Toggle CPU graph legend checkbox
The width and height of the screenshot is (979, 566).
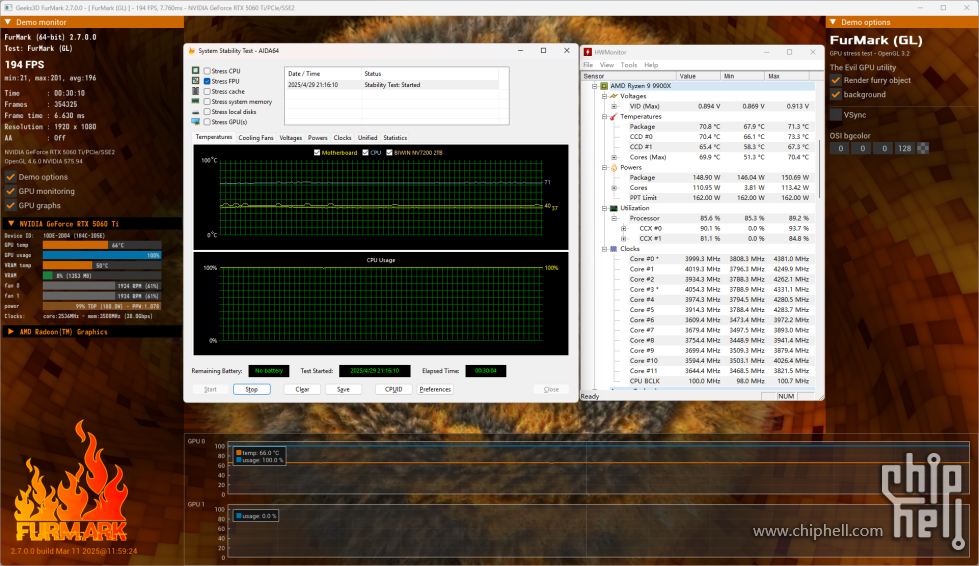[x=366, y=152]
